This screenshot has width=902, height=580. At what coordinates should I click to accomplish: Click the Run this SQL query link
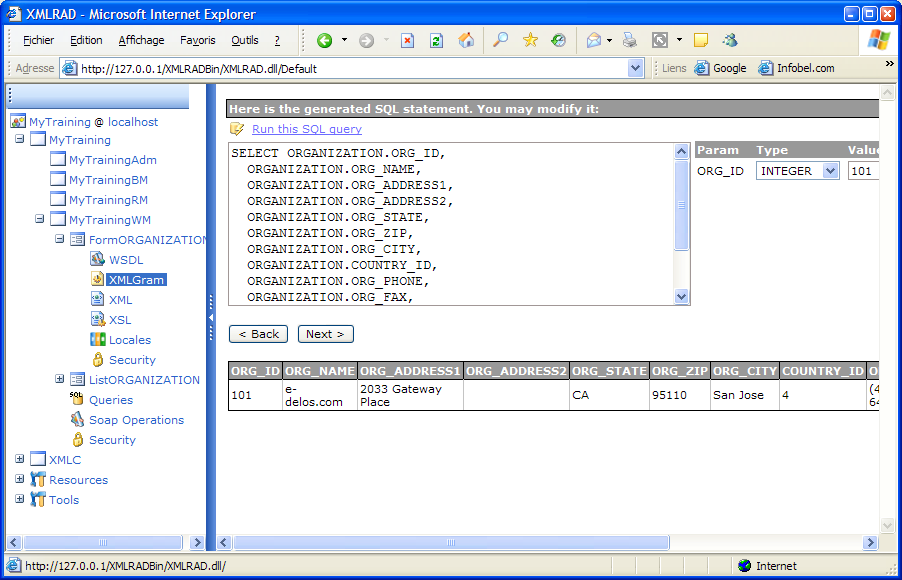pos(306,129)
